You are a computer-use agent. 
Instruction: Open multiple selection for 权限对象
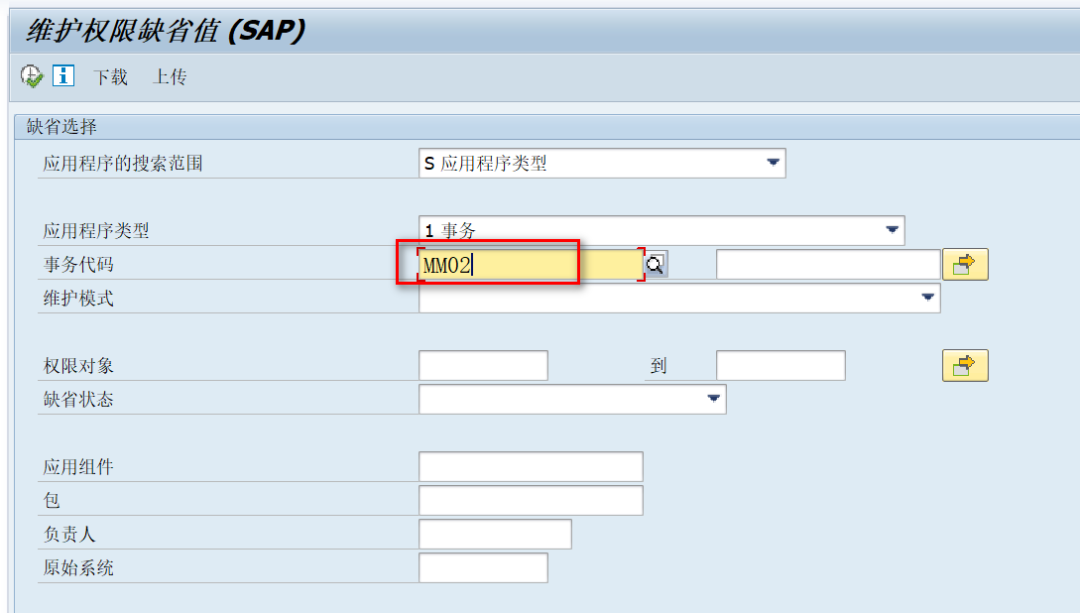click(965, 366)
